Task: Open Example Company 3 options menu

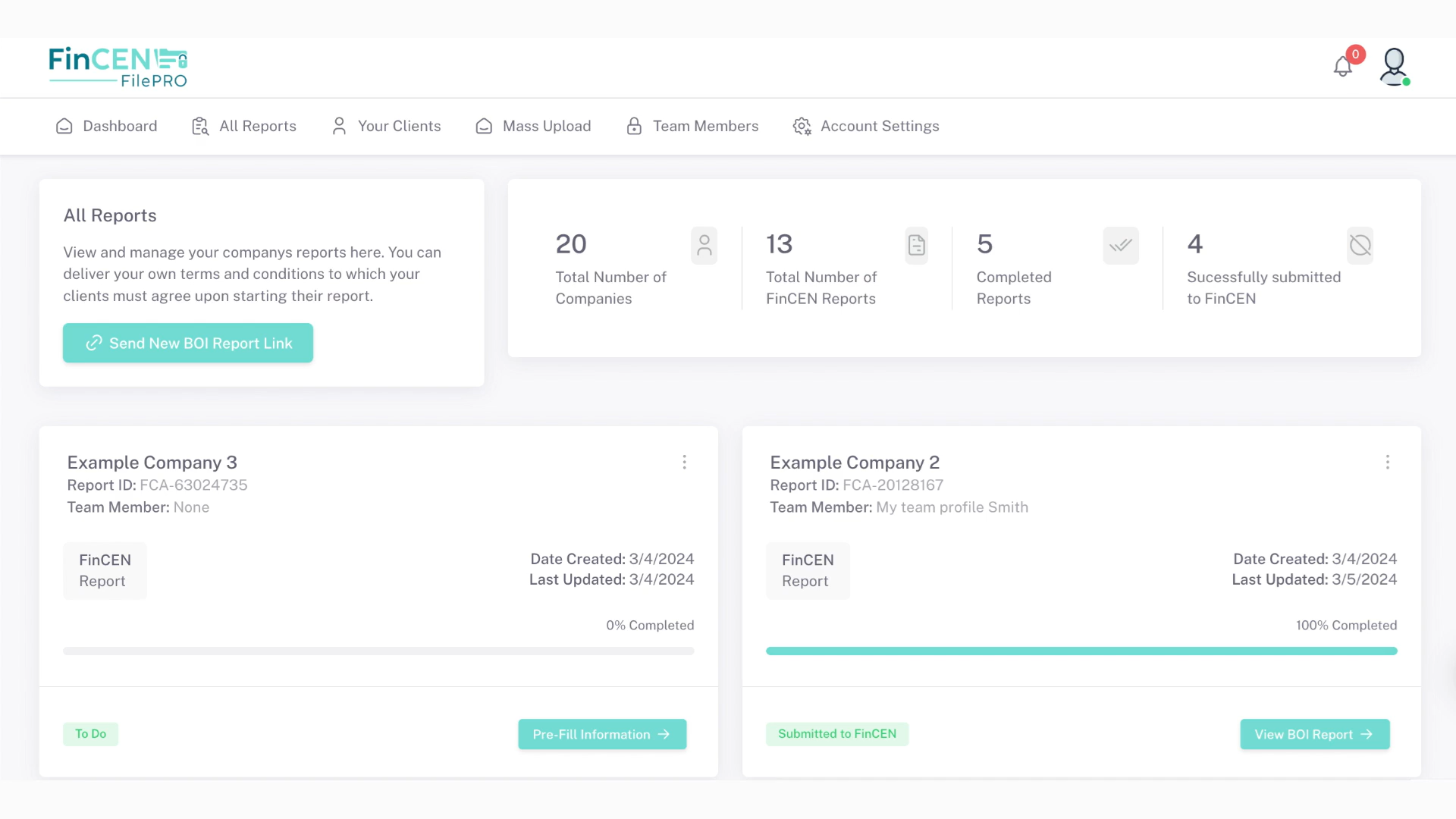Action: pos(684,462)
